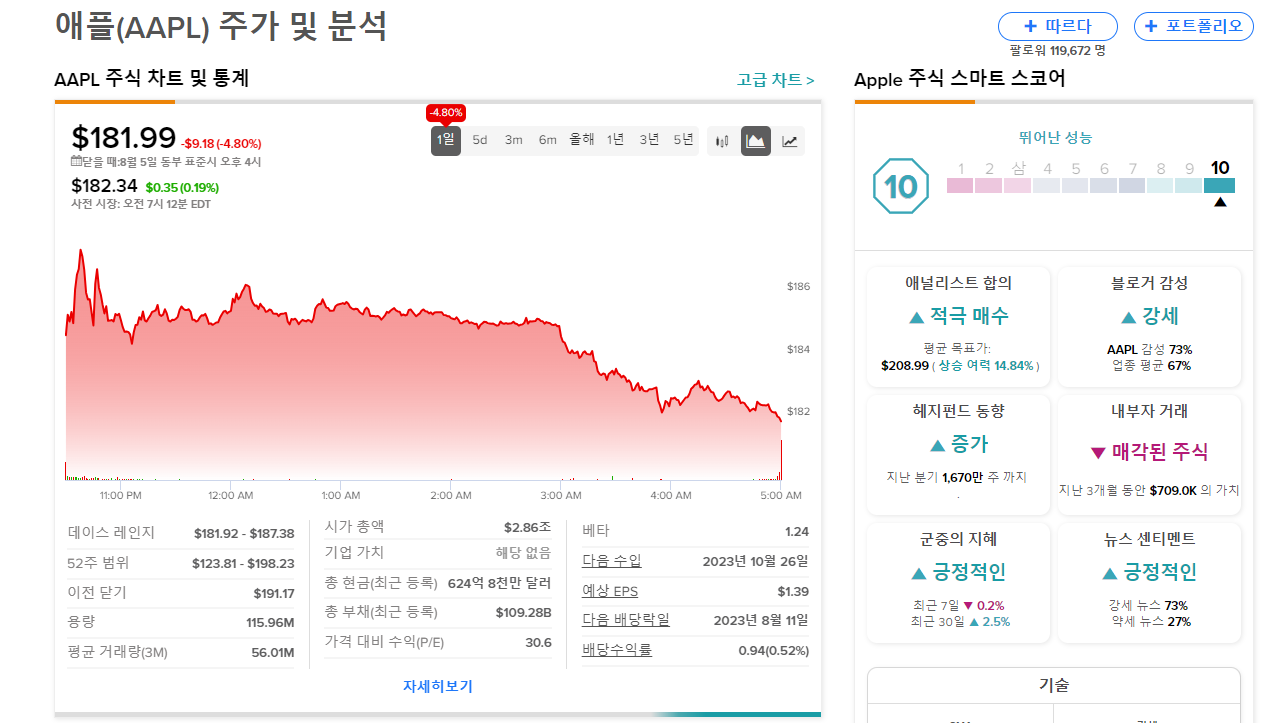Click the calendar icon beside market close time
The image size is (1266, 723).
click(x=76, y=161)
